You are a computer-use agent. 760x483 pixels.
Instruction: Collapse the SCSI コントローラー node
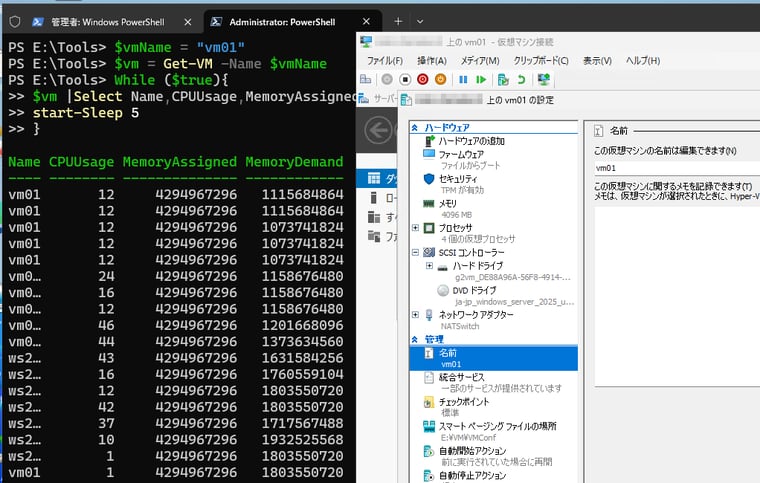click(415, 252)
